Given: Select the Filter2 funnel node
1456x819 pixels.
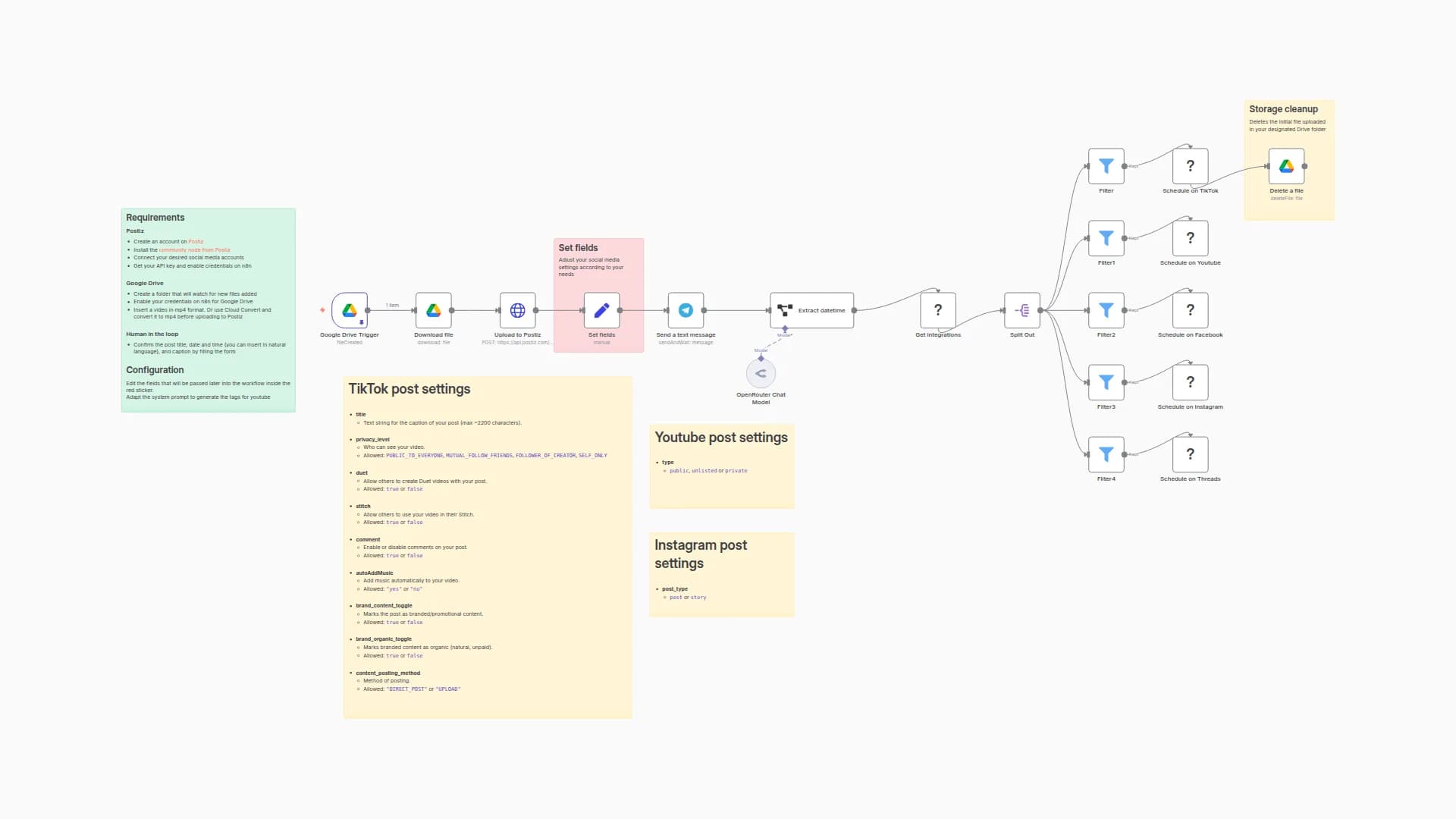Looking at the screenshot, I should [1106, 310].
